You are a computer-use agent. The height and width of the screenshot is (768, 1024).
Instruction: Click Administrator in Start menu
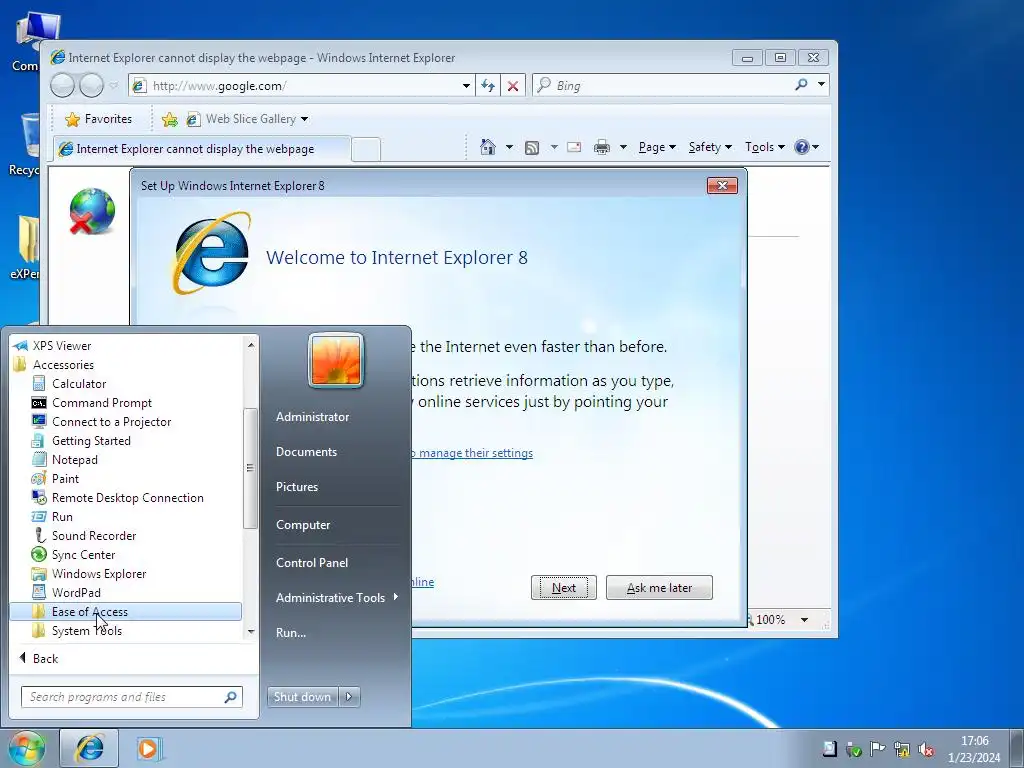(312, 417)
